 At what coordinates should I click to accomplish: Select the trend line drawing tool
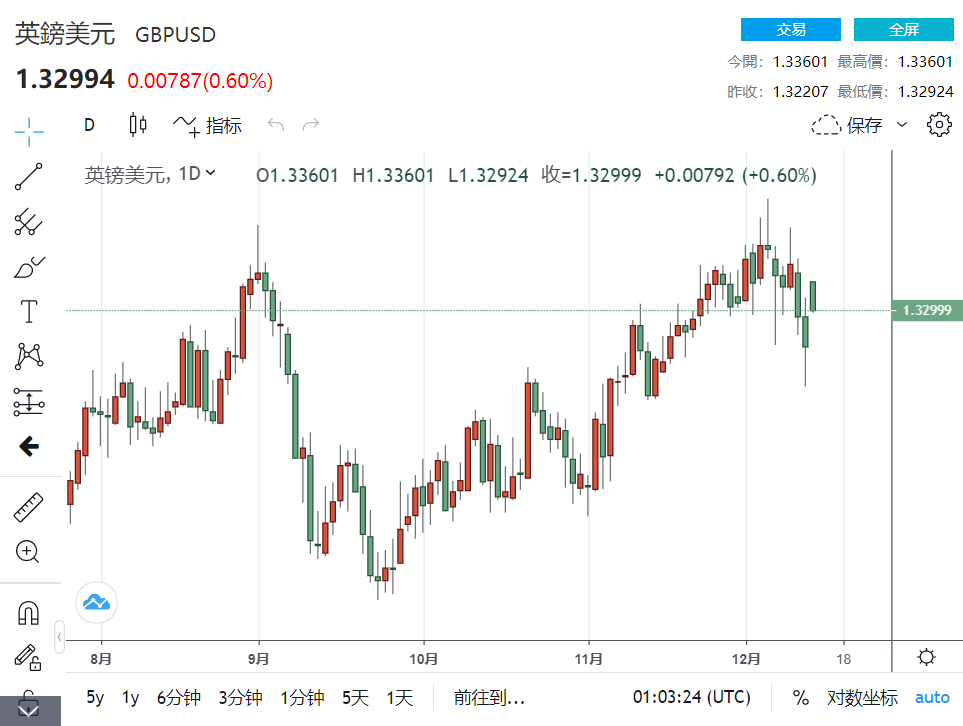coord(29,176)
